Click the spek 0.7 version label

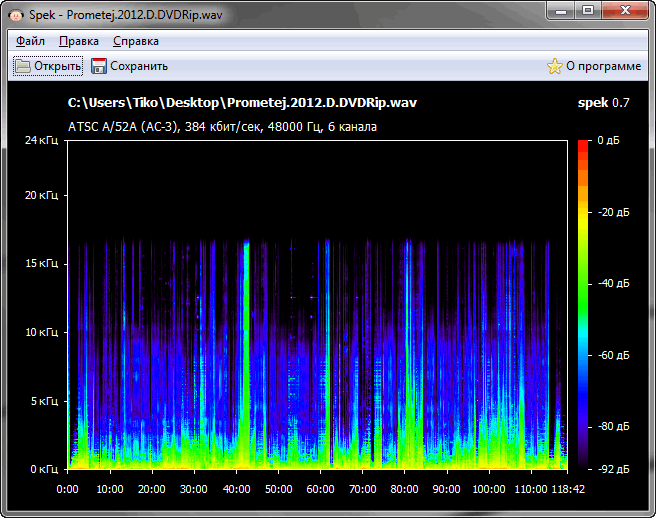603,103
